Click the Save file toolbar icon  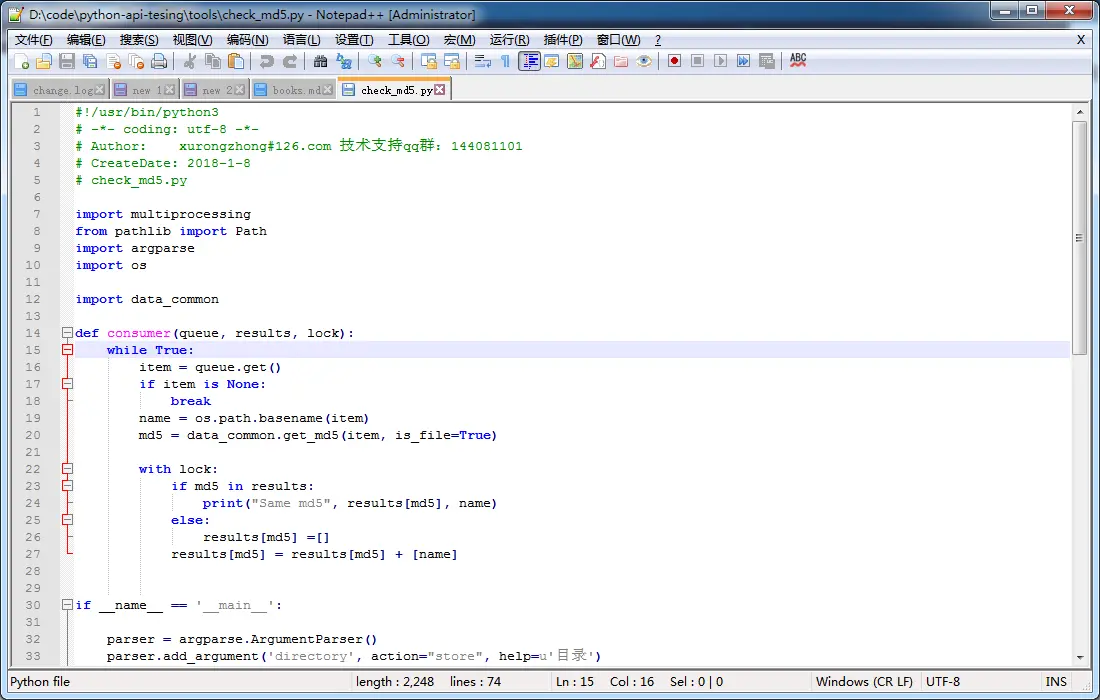[67, 62]
